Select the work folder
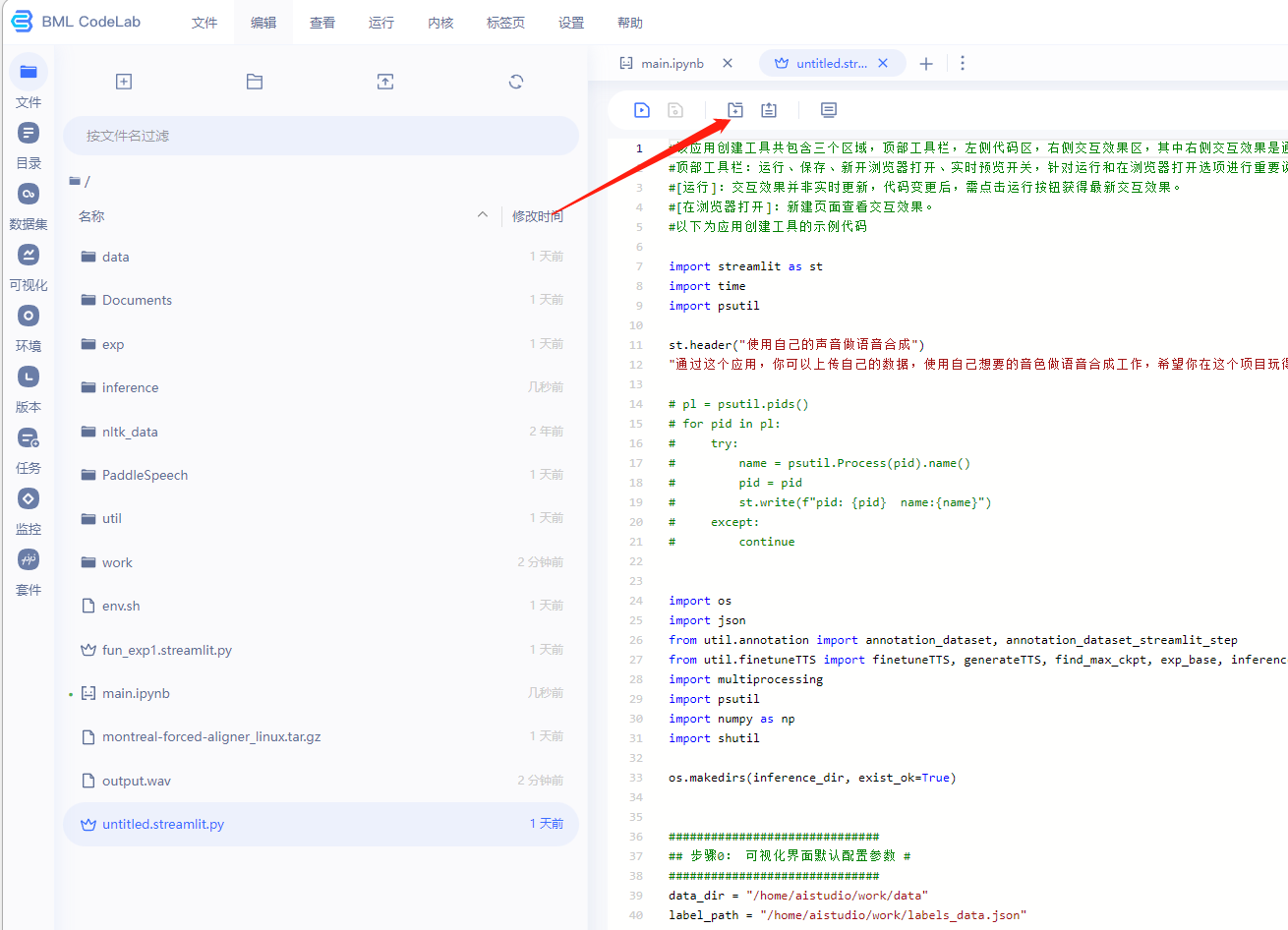The height and width of the screenshot is (930, 1288). (321, 562)
